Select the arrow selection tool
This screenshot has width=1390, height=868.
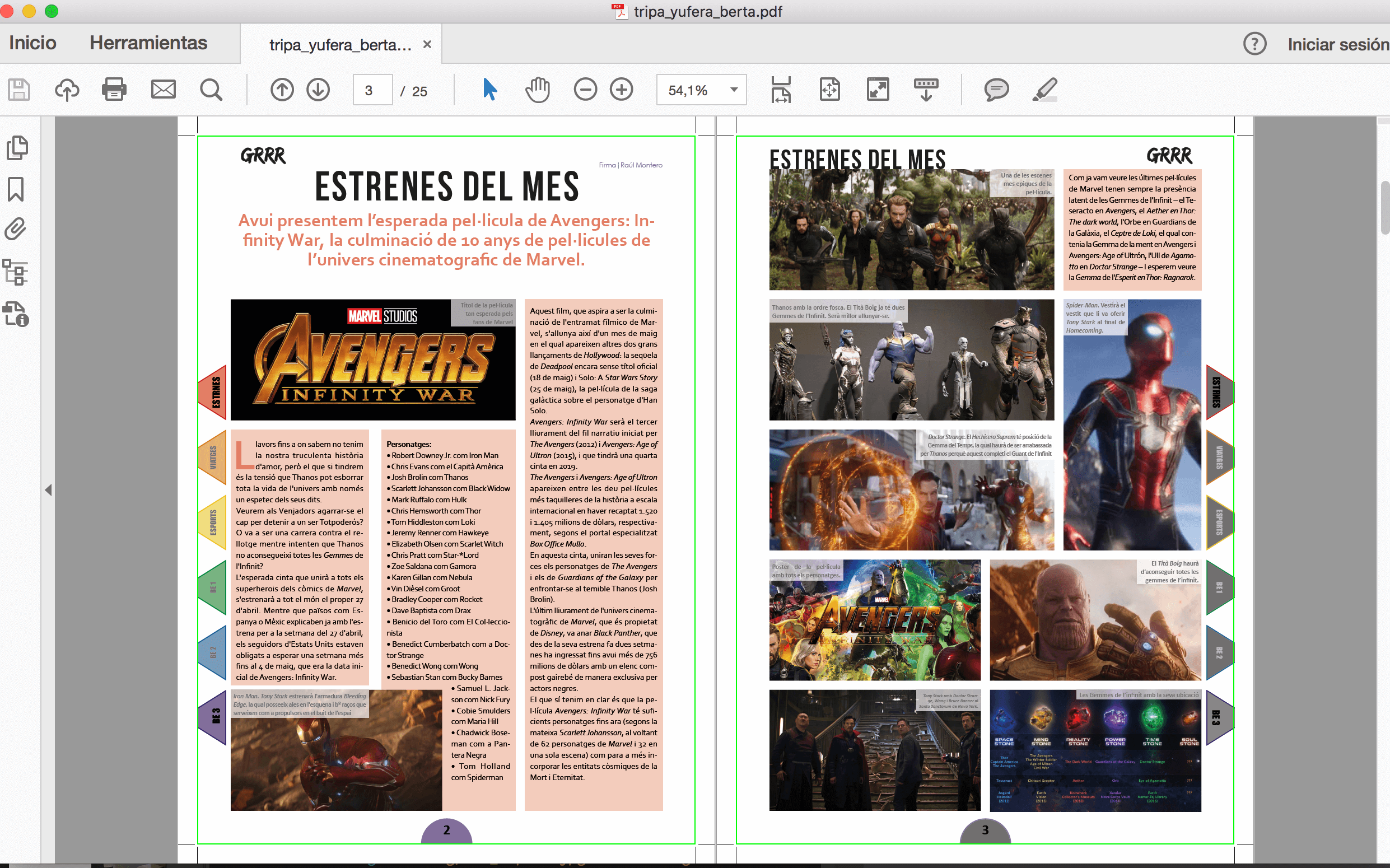[x=489, y=90]
